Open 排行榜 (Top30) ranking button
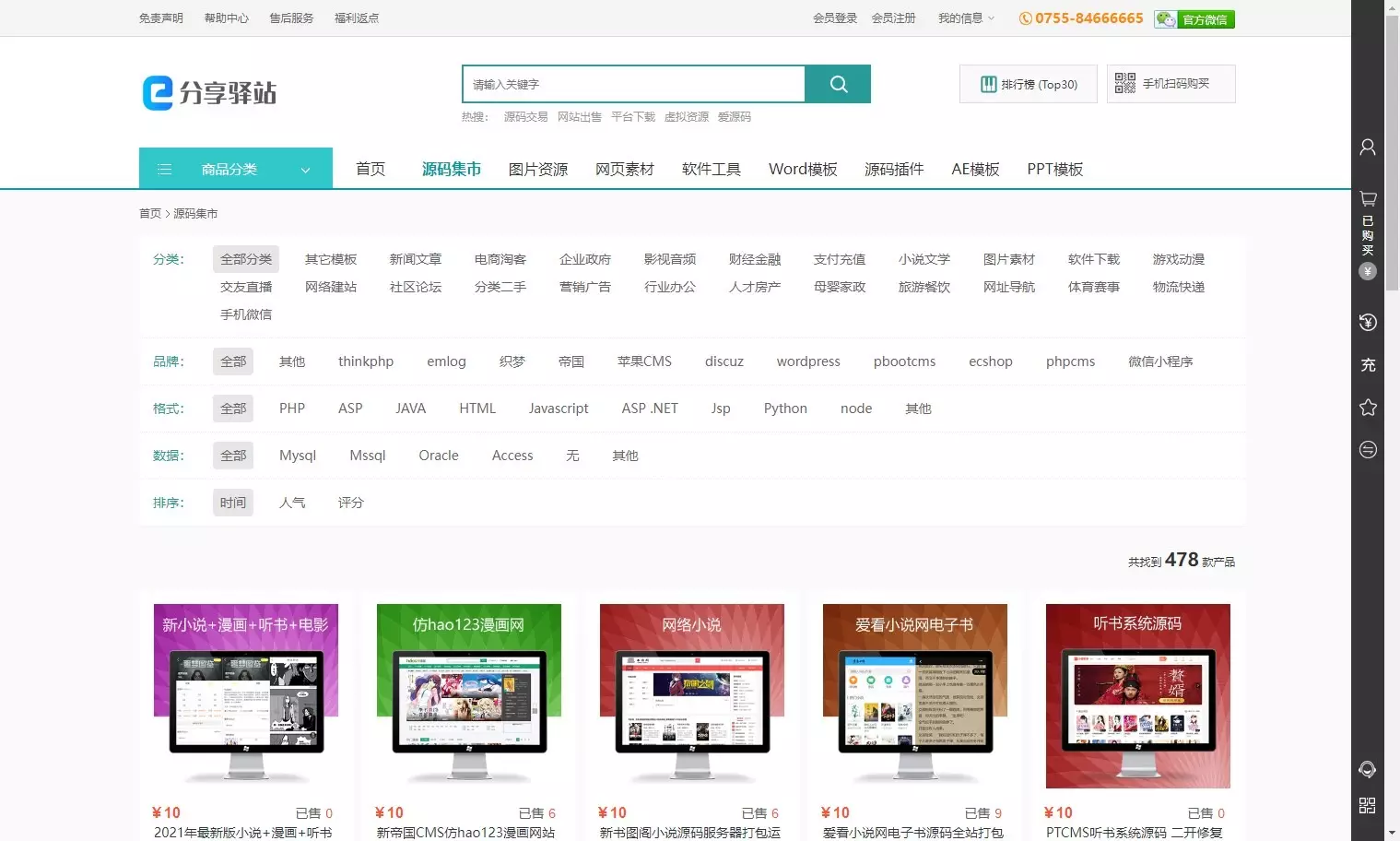Viewport: 1400px width, 841px height. [x=1029, y=84]
